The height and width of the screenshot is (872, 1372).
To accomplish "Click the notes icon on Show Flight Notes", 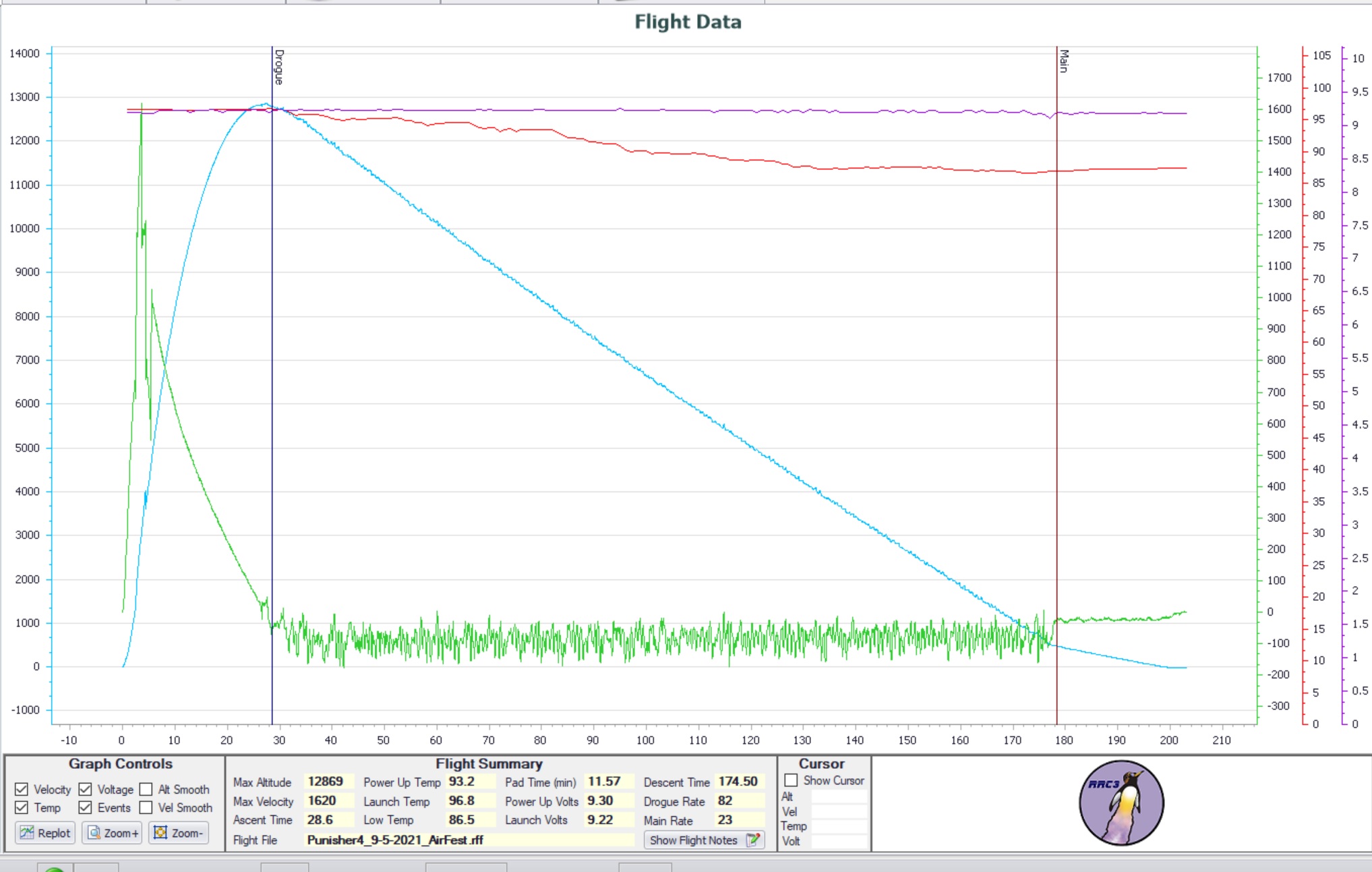I will coord(752,840).
